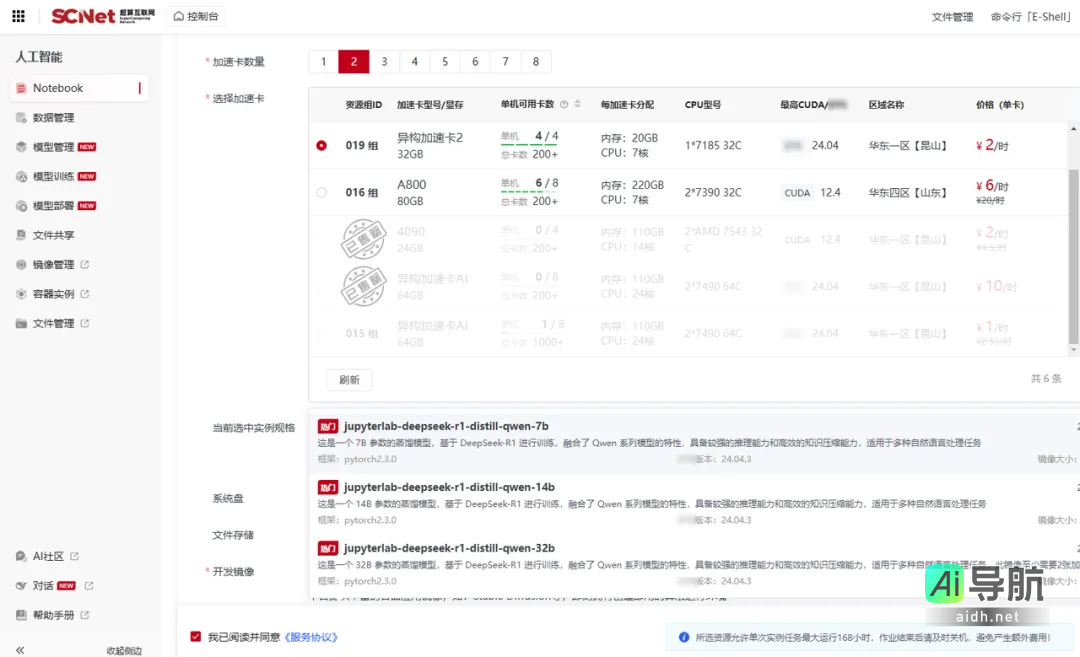Click hot tag on qwen-32b image
The width and height of the screenshot is (1080, 657).
[328, 548]
